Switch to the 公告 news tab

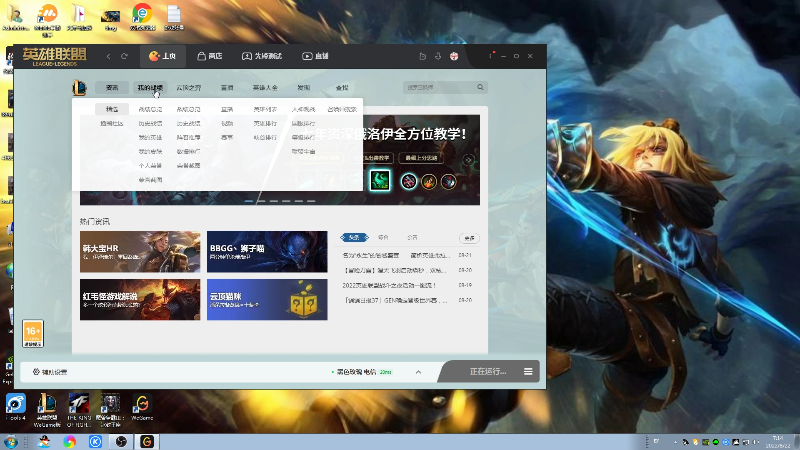tap(412, 237)
